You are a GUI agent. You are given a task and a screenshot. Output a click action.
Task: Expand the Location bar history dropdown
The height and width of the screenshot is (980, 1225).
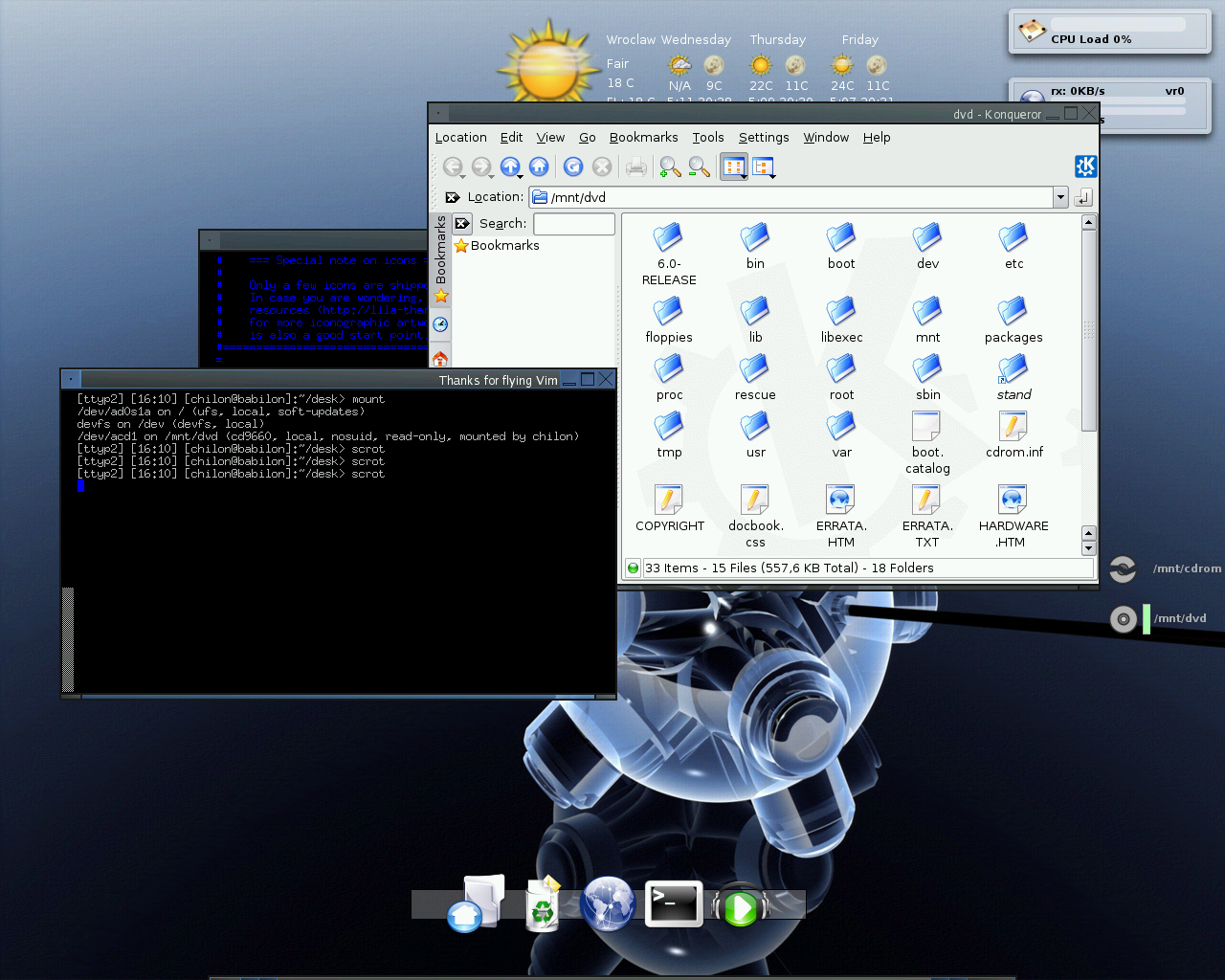[x=1060, y=197]
